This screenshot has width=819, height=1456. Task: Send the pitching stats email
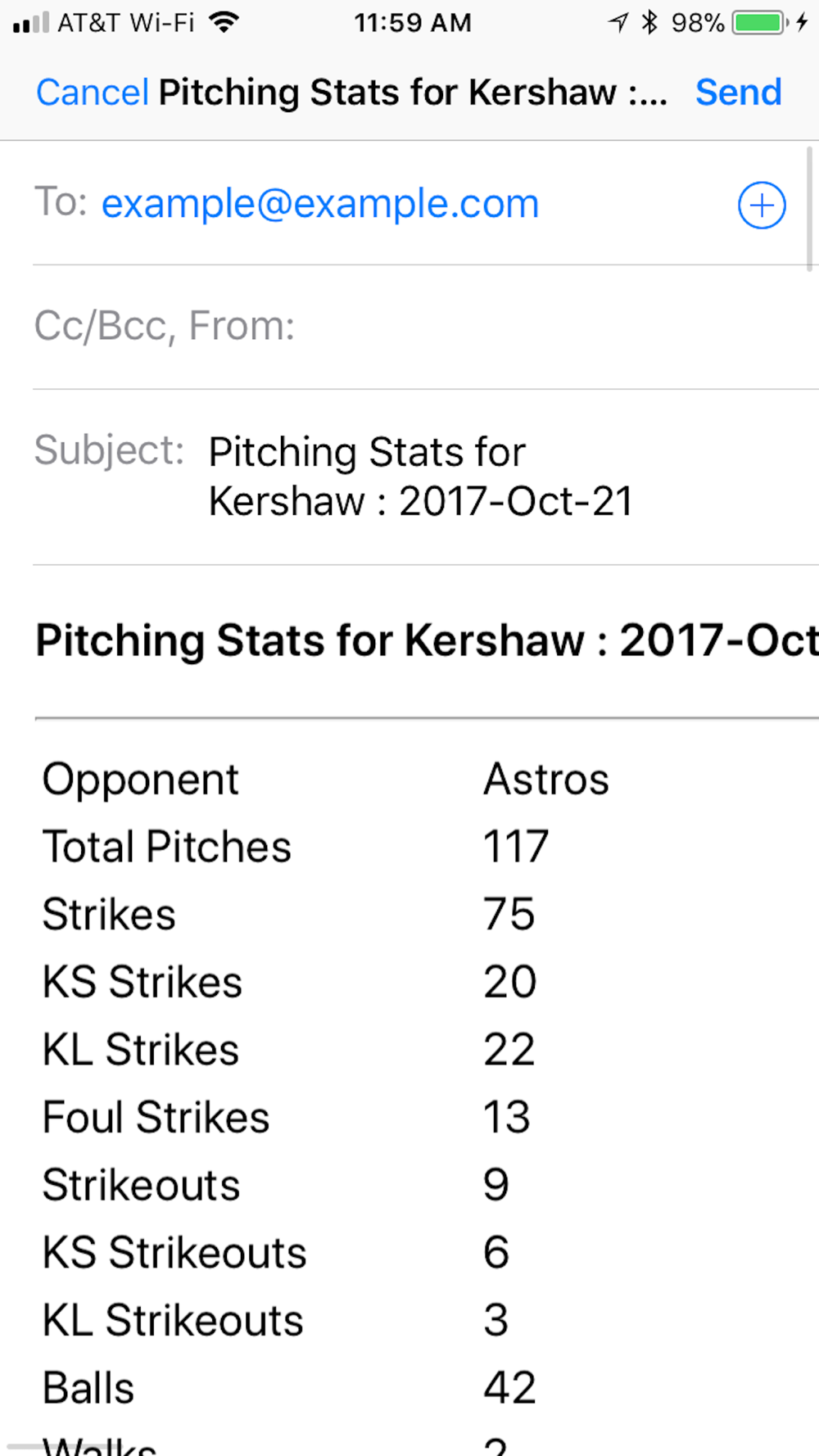pyautogui.click(x=738, y=92)
